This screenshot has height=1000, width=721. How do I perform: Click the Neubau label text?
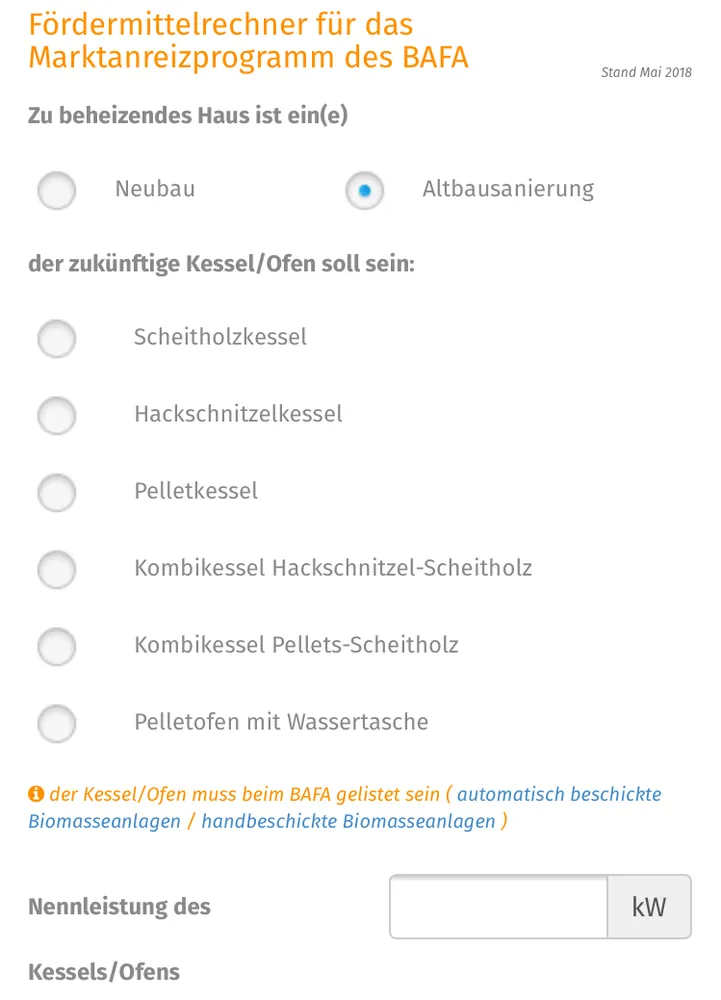pos(155,189)
